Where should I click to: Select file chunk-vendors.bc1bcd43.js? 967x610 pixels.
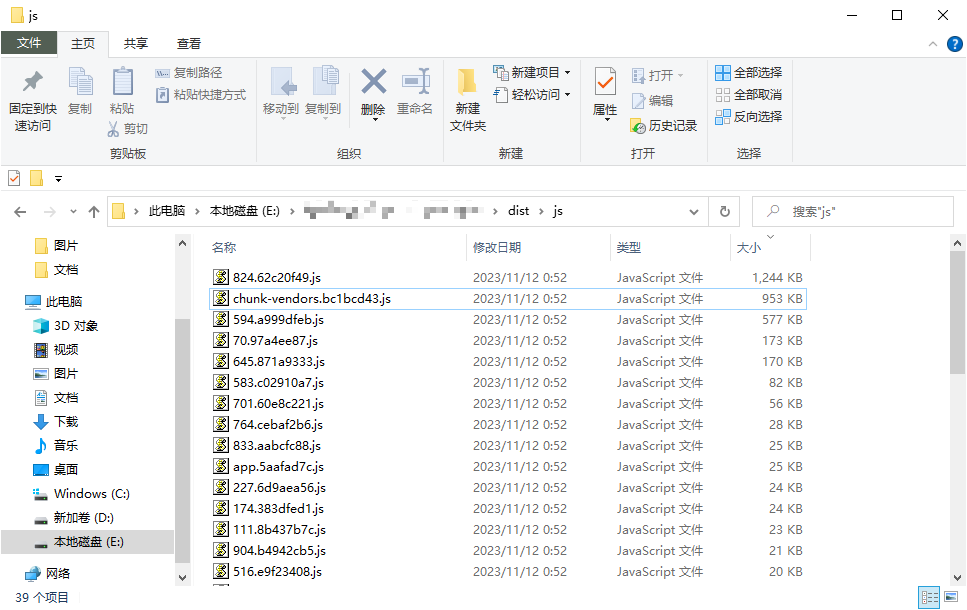click(x=311, y=298)
